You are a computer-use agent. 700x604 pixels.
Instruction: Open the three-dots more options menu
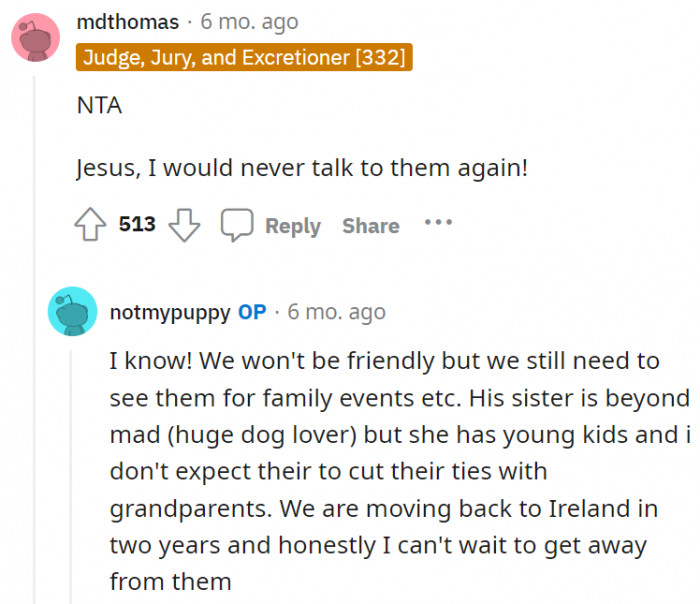pos(438,223)
